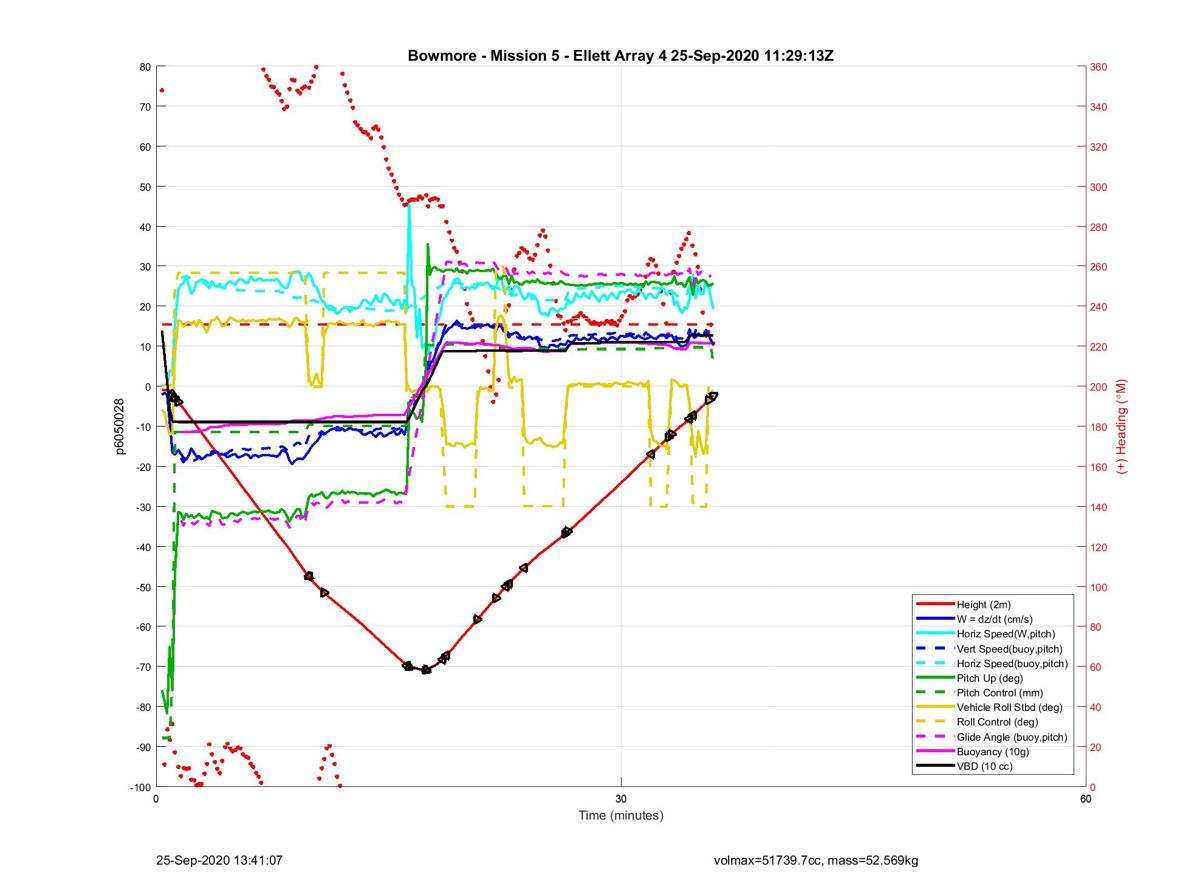Click the 70 tick on the y-axis
The width and height of the screenshot is (1200, 885).
[x=144, y=107]
